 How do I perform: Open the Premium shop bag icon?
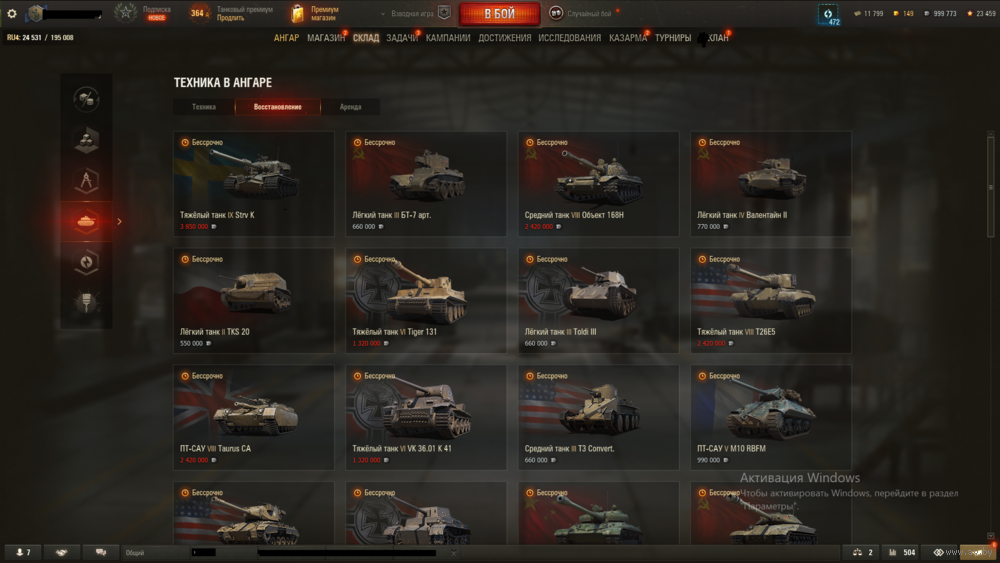click(297, 13)
